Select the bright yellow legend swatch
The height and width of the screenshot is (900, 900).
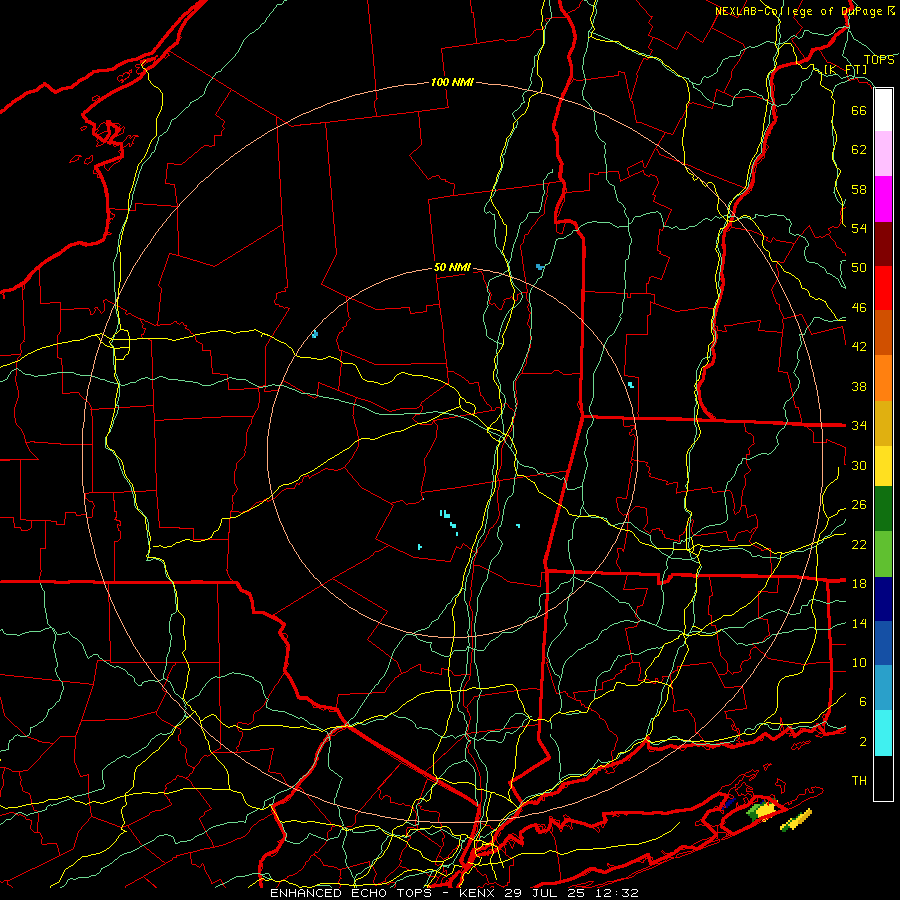(883, 466)
